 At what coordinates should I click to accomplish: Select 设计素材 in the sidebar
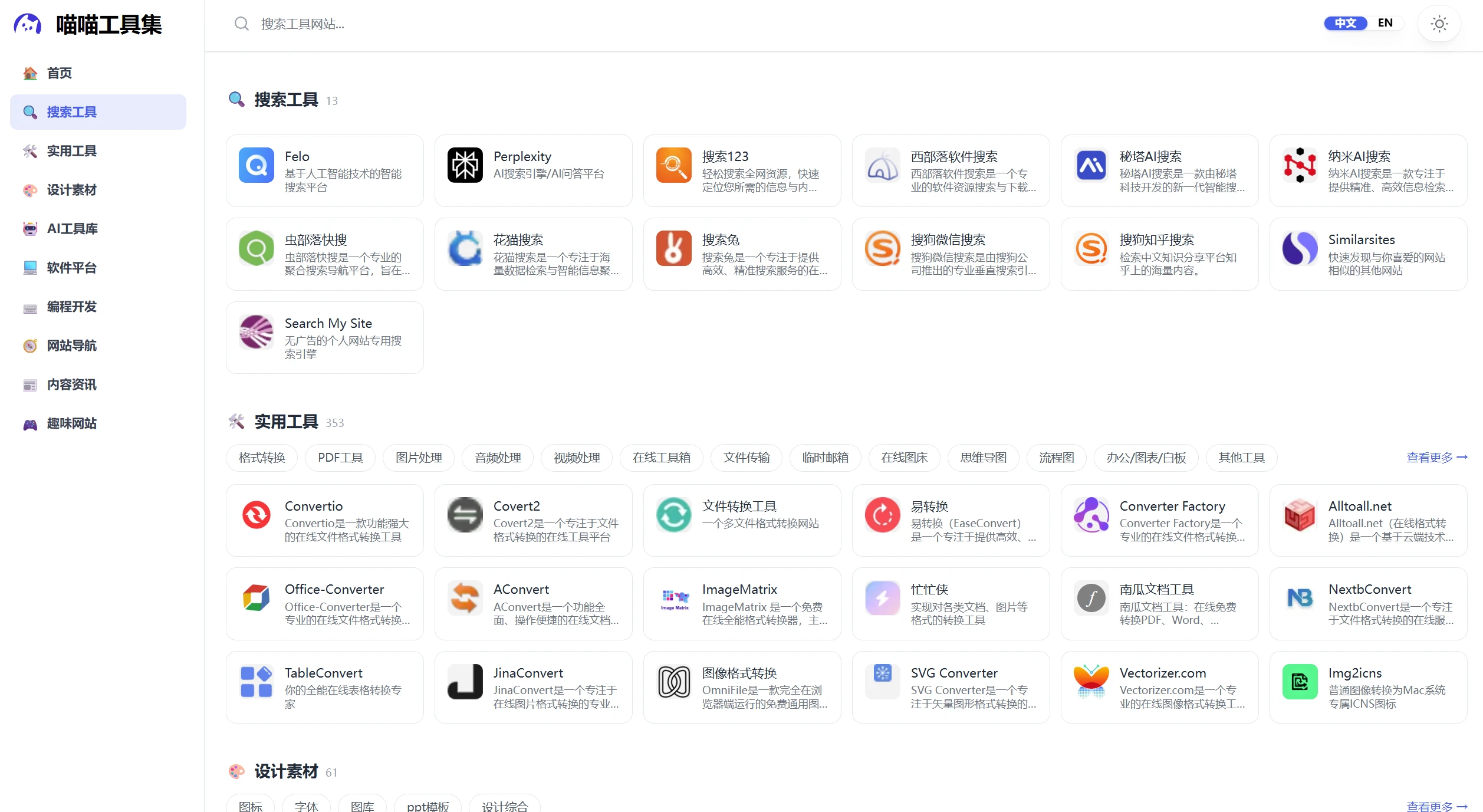pyautogui.click(x=98, y=190)
